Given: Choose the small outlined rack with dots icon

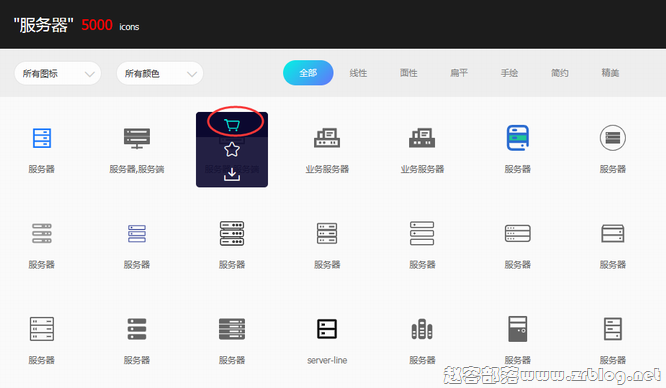Looking at the screenshot, I should (x=327, y=233).
